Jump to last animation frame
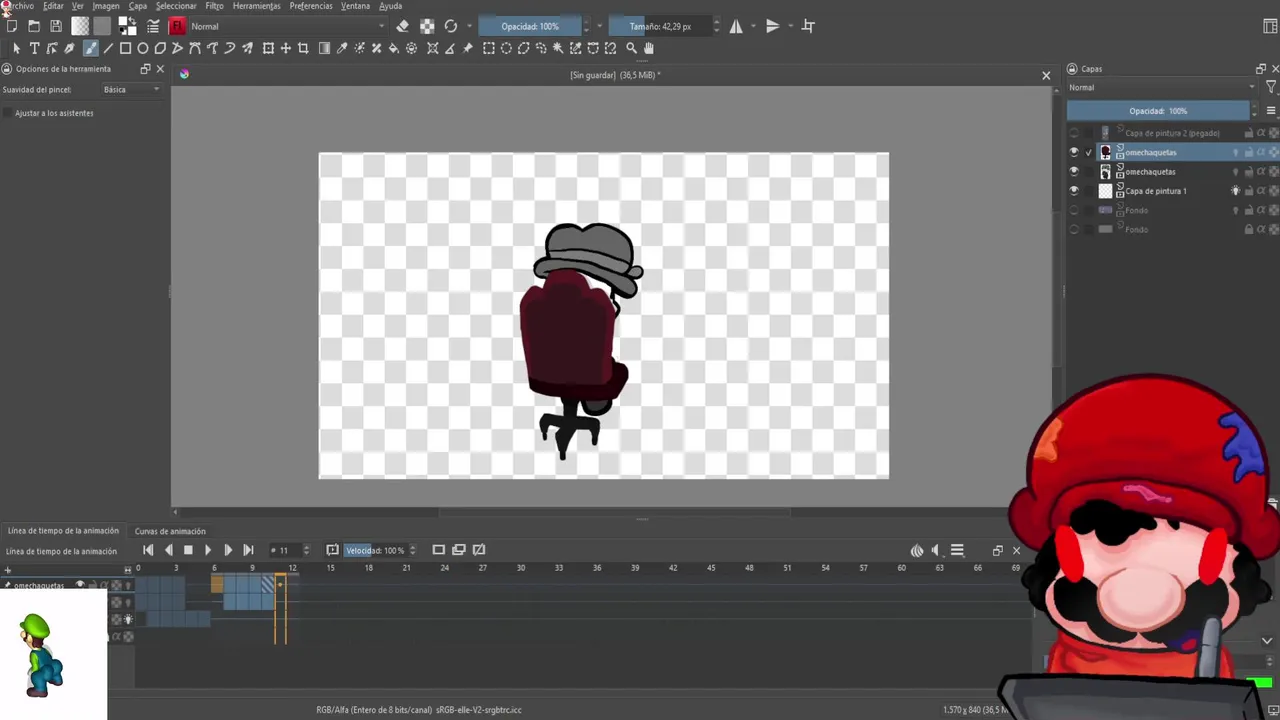The width and height of the screenshot is (1280, 720). [x=248, y=550]
